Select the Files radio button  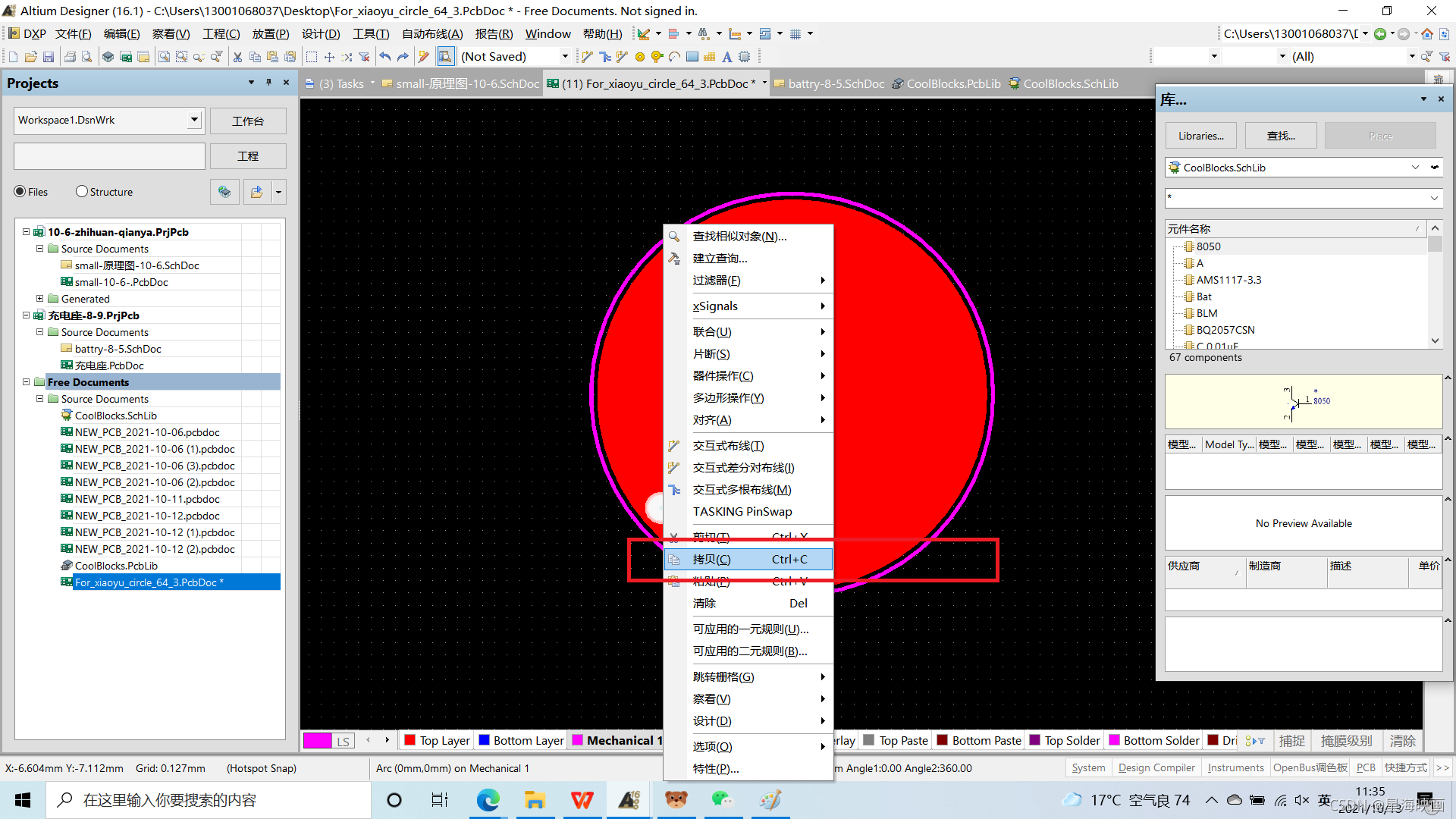pyautogui.click(x=20, y=192)
